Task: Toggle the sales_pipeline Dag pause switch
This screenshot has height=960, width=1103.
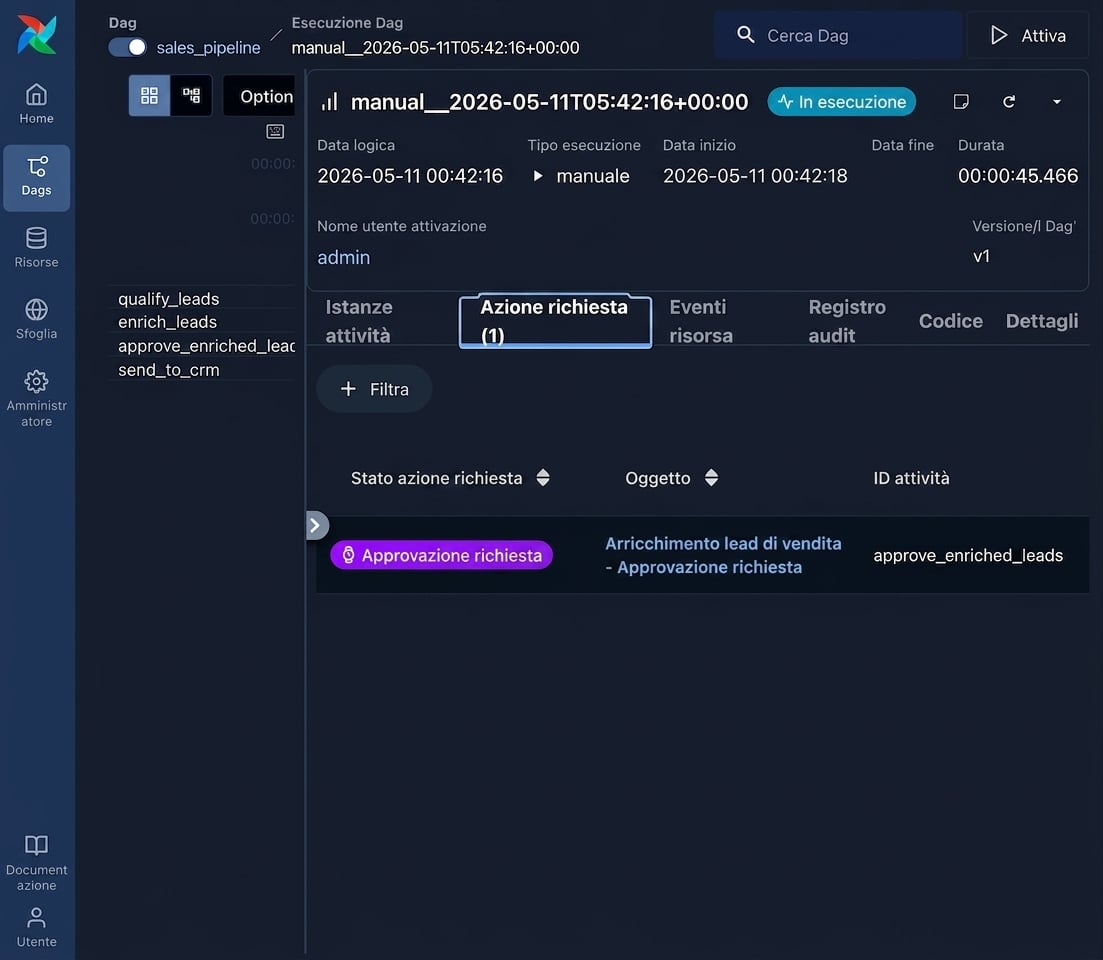Action: (127, 47)
